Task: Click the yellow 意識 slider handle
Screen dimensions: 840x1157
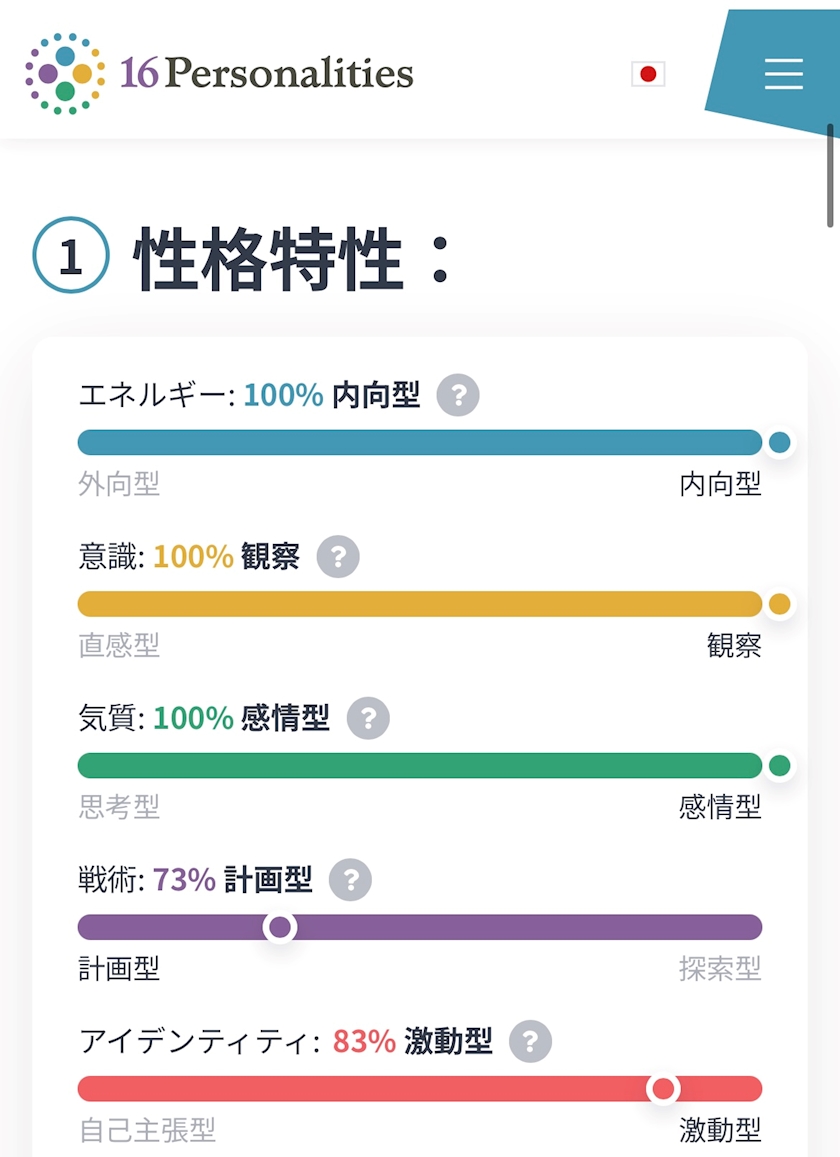Action: (x=779, y=604)
